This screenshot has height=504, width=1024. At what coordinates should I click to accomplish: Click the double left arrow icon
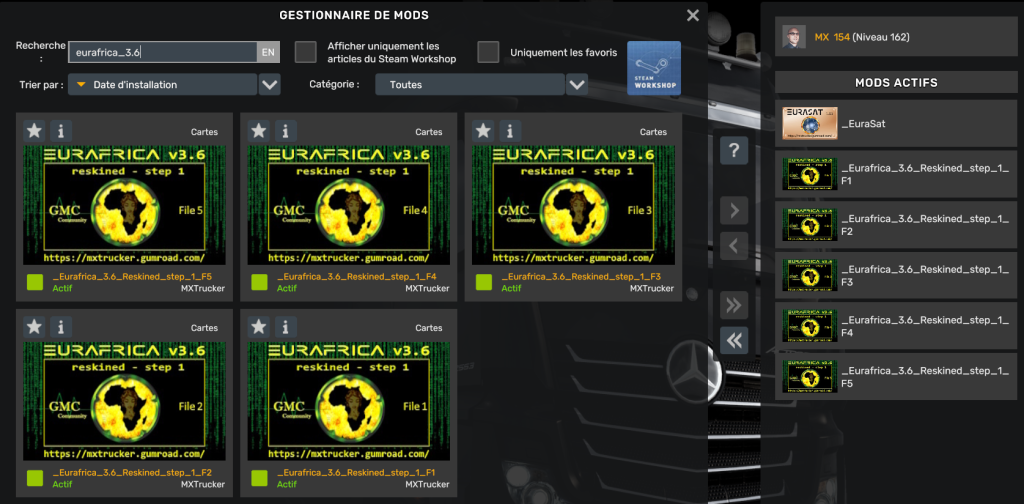(734, 340)
